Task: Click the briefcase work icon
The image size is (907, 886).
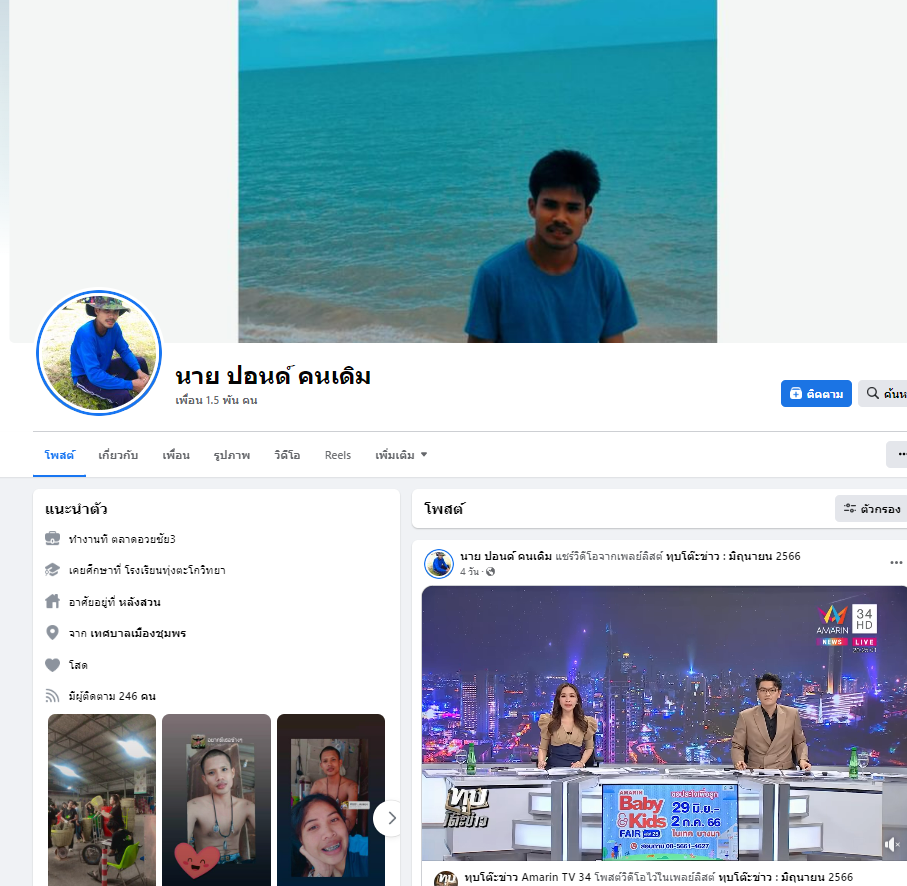Action: point(52,538)
